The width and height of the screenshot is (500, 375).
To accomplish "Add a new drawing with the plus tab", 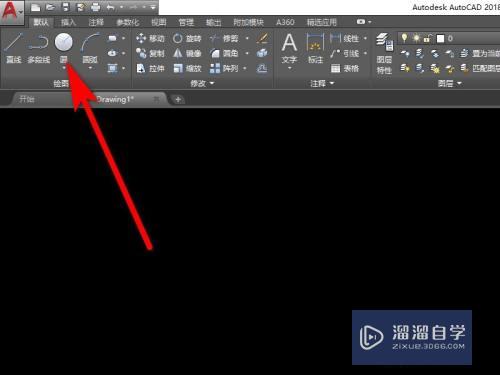I will click(178, 99).
